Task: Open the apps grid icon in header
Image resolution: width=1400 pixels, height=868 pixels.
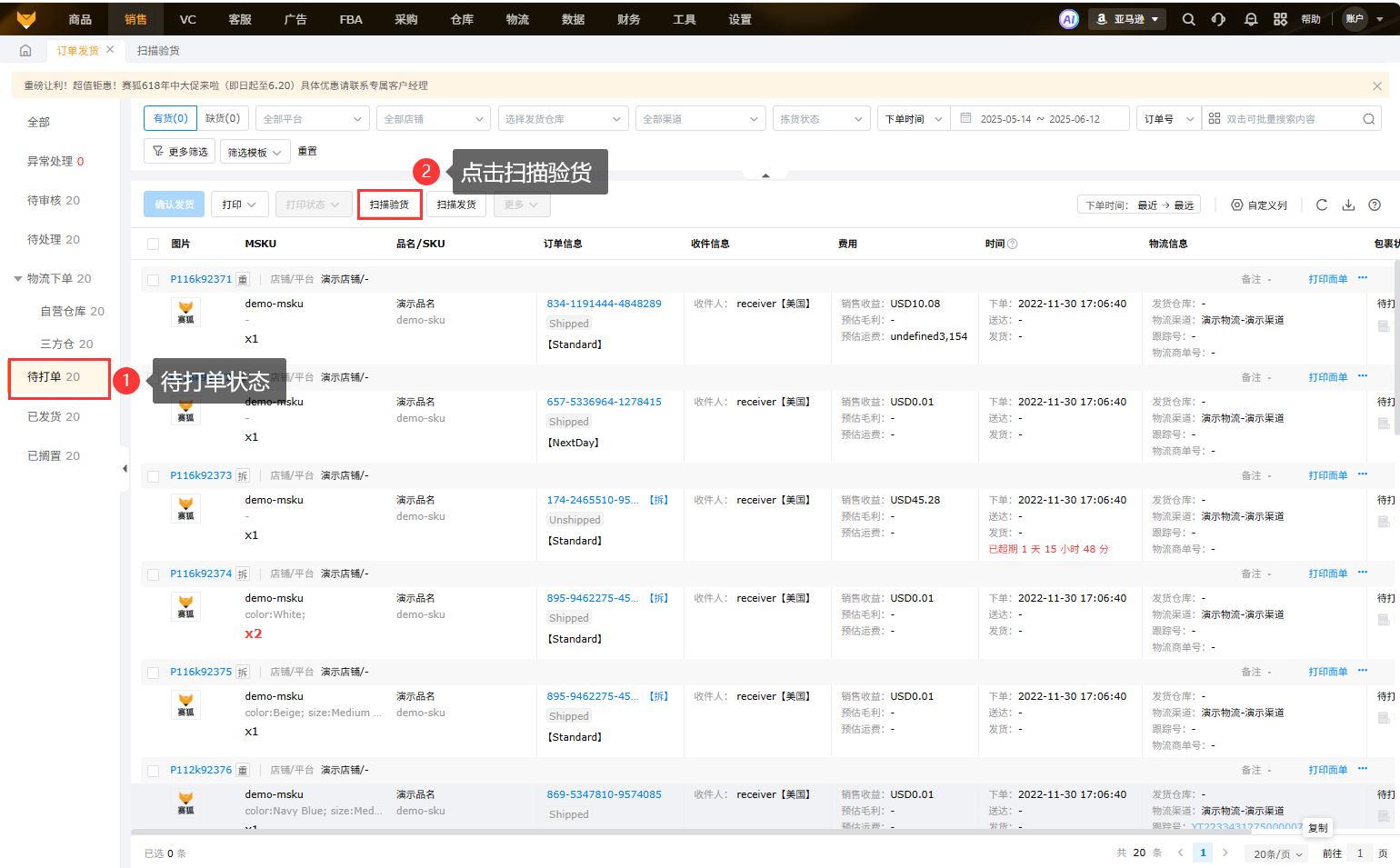Action: point(1280,19)
